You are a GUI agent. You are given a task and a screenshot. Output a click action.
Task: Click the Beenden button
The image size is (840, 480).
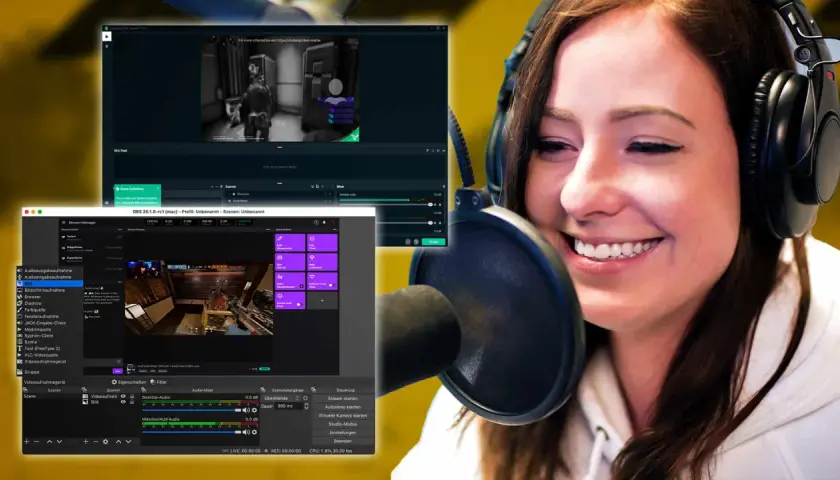pos(343,441)
